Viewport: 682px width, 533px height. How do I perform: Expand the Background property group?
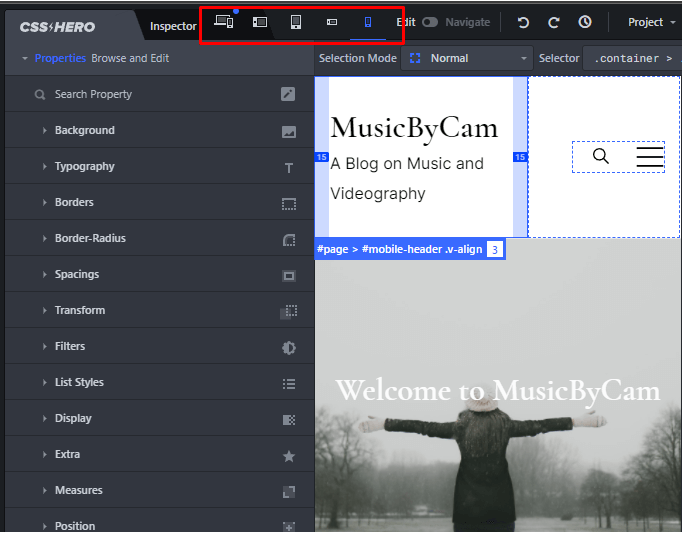click(84, 130)
